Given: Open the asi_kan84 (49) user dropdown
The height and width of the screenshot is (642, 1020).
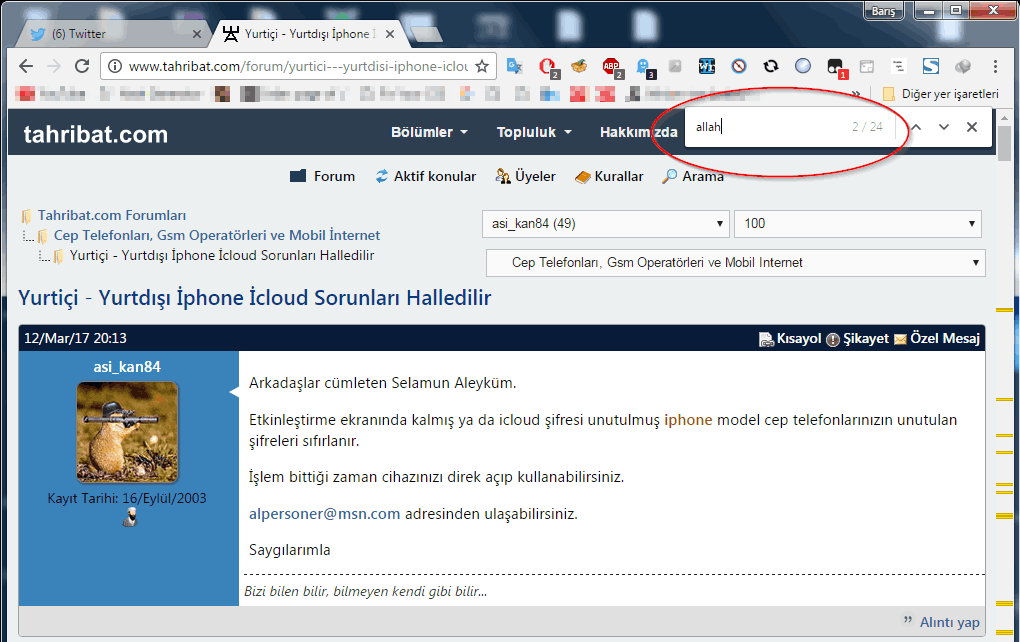Looking at the screenshot, I should [x=605, y=223].
